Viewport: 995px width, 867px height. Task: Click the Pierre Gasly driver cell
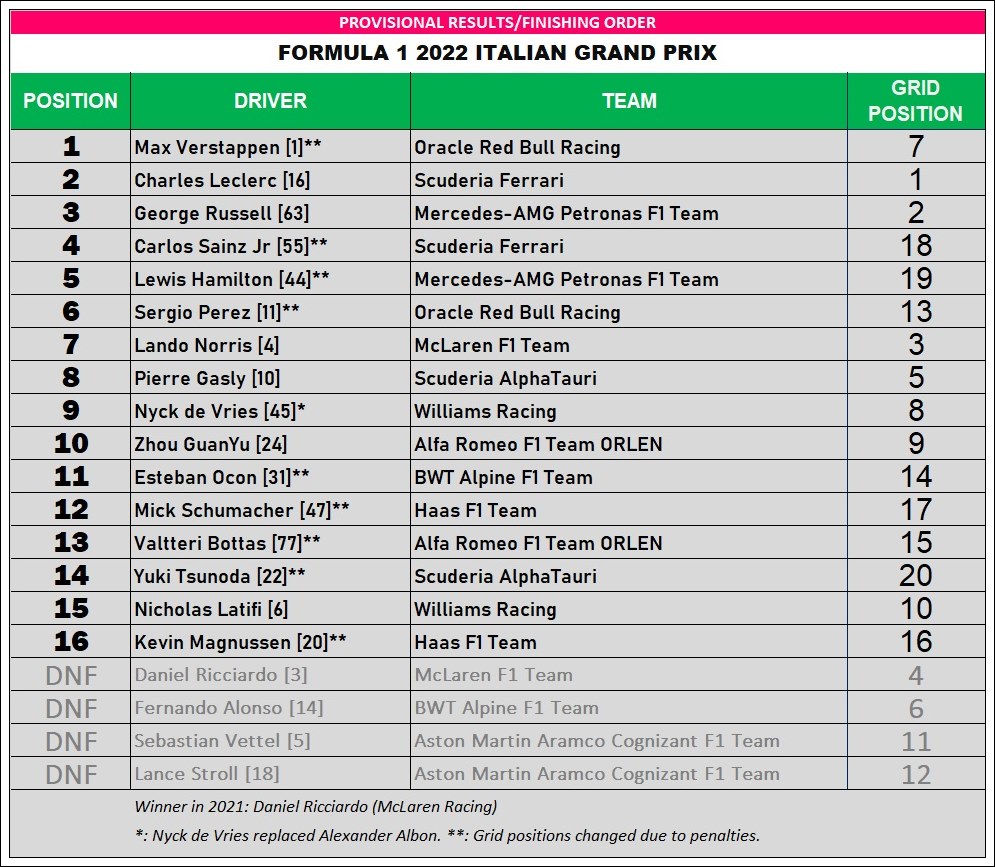tap(207, 378)
